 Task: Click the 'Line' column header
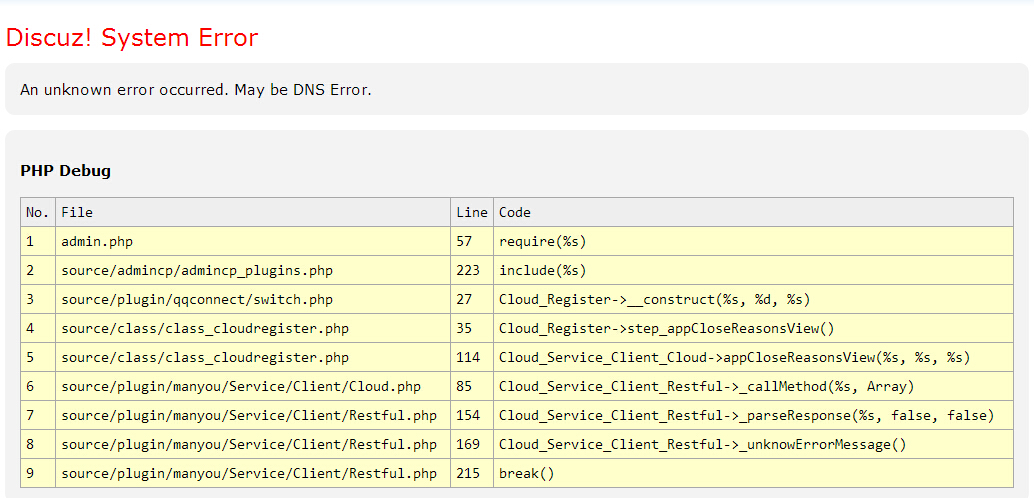click(471, 212)
